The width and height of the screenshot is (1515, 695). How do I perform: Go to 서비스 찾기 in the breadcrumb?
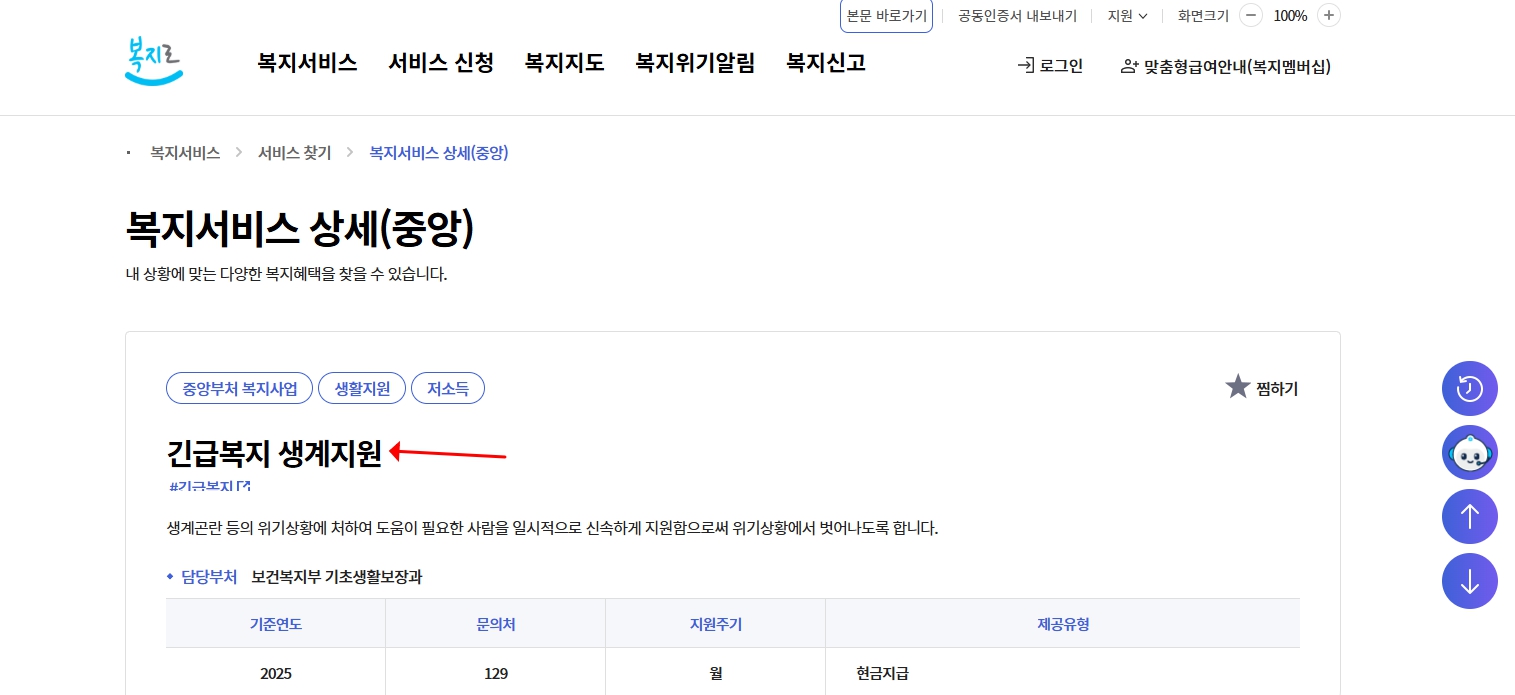293,152
